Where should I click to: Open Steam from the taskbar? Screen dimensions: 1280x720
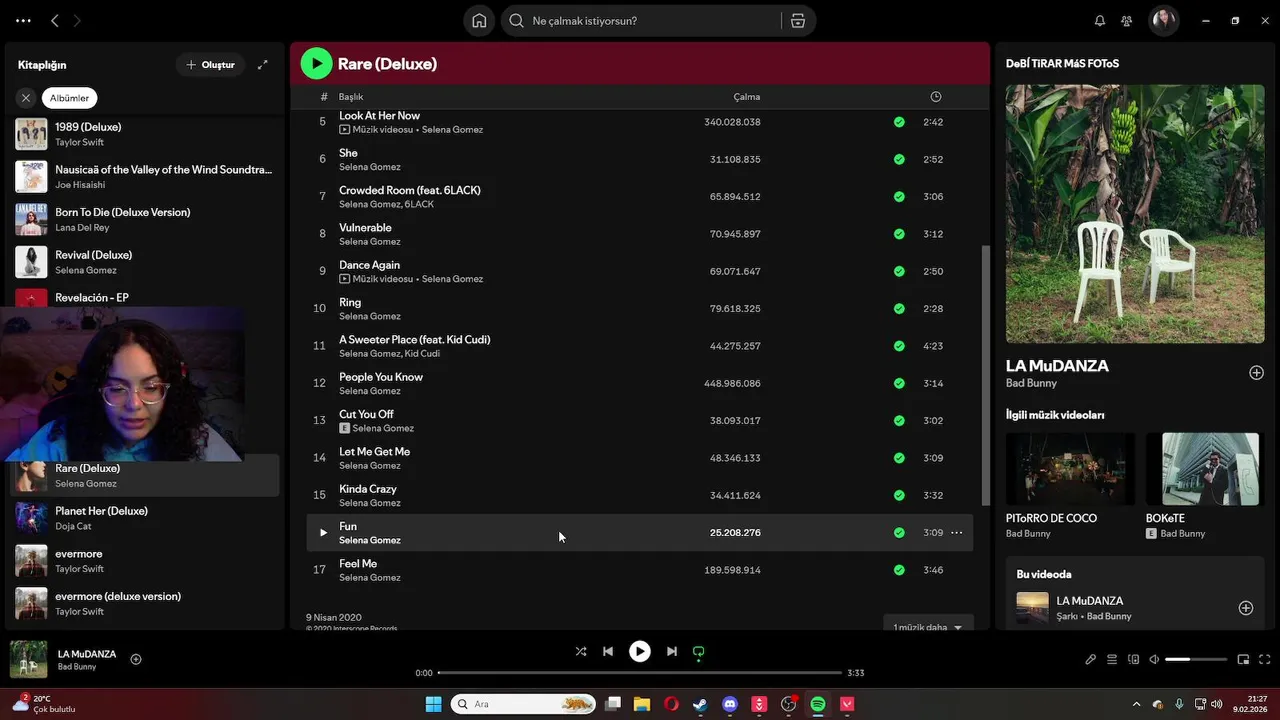coord(700,704)
